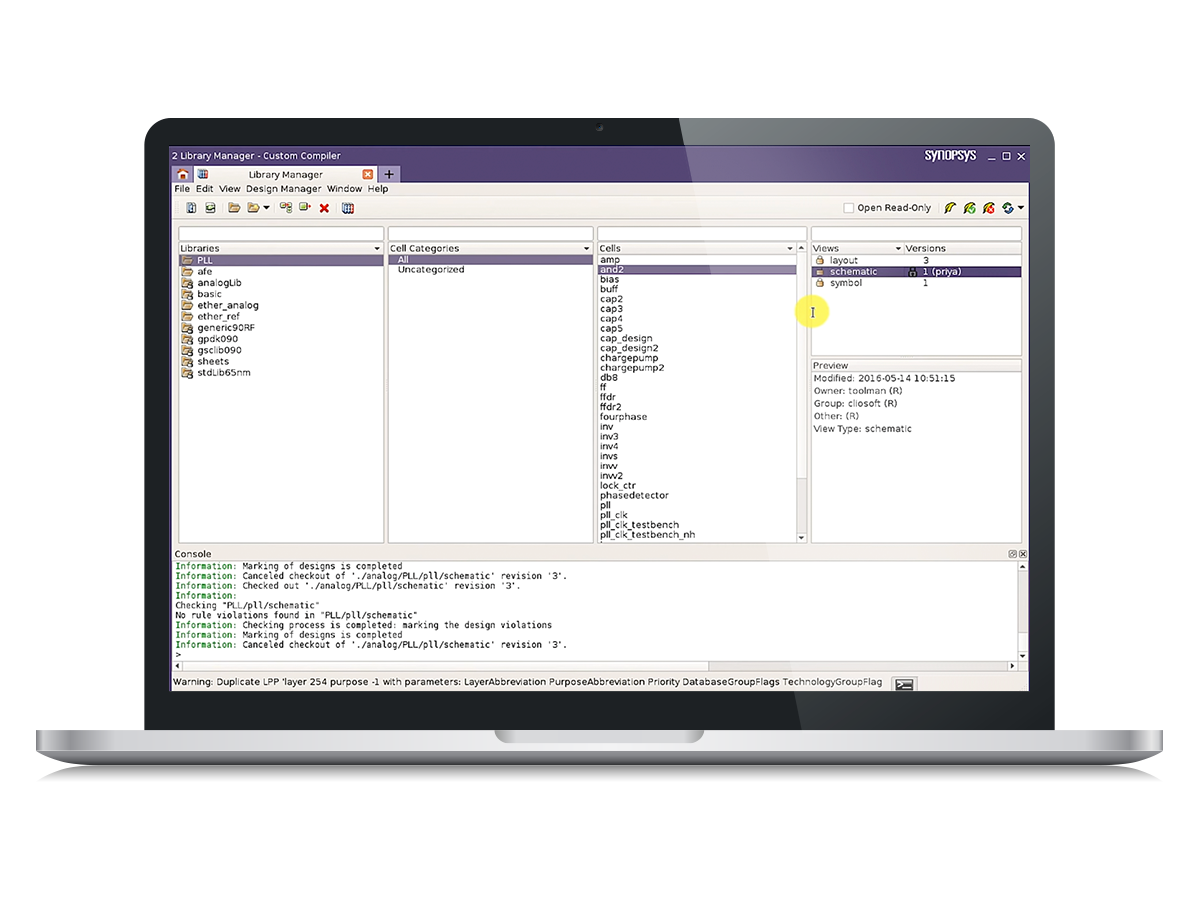Click the lock icon beside the layout view
Screen dimensions: 1200x900
[x=820, y=260]
